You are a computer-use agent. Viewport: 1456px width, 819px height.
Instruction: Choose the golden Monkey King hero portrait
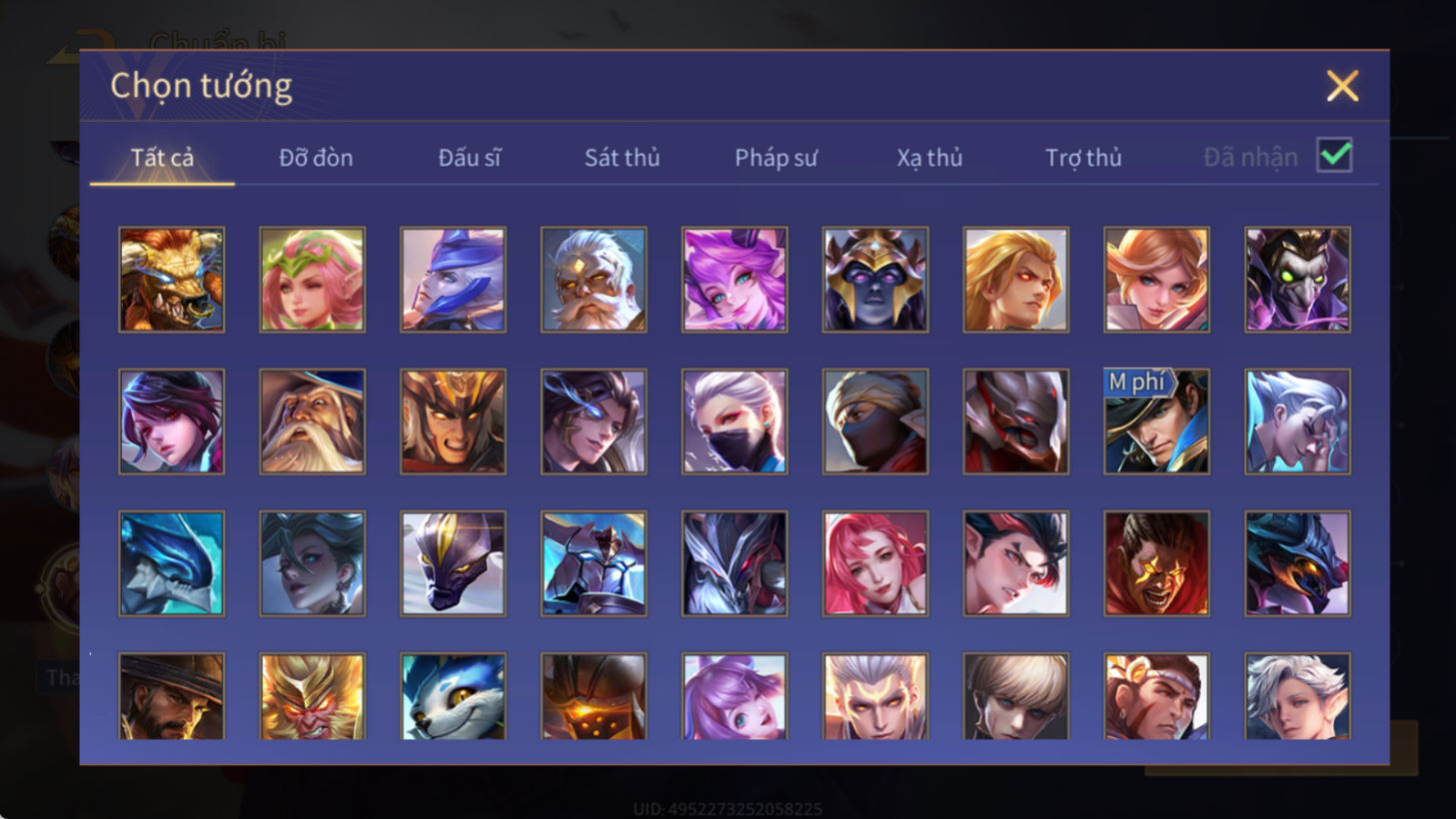tap(313, 696)
